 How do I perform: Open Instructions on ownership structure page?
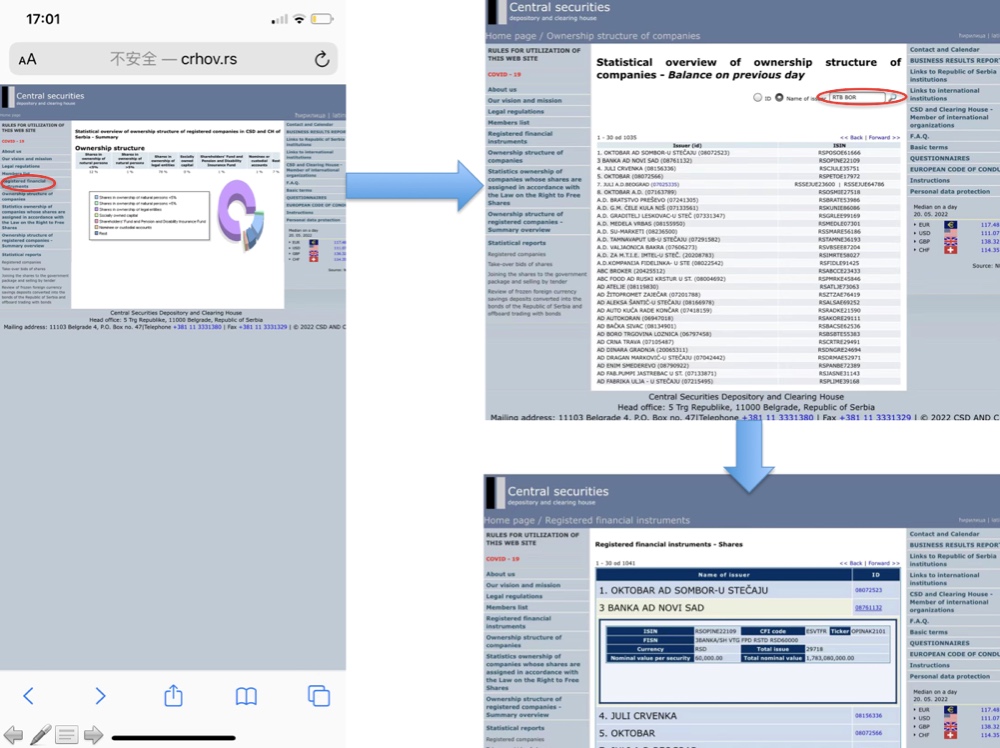930,180
